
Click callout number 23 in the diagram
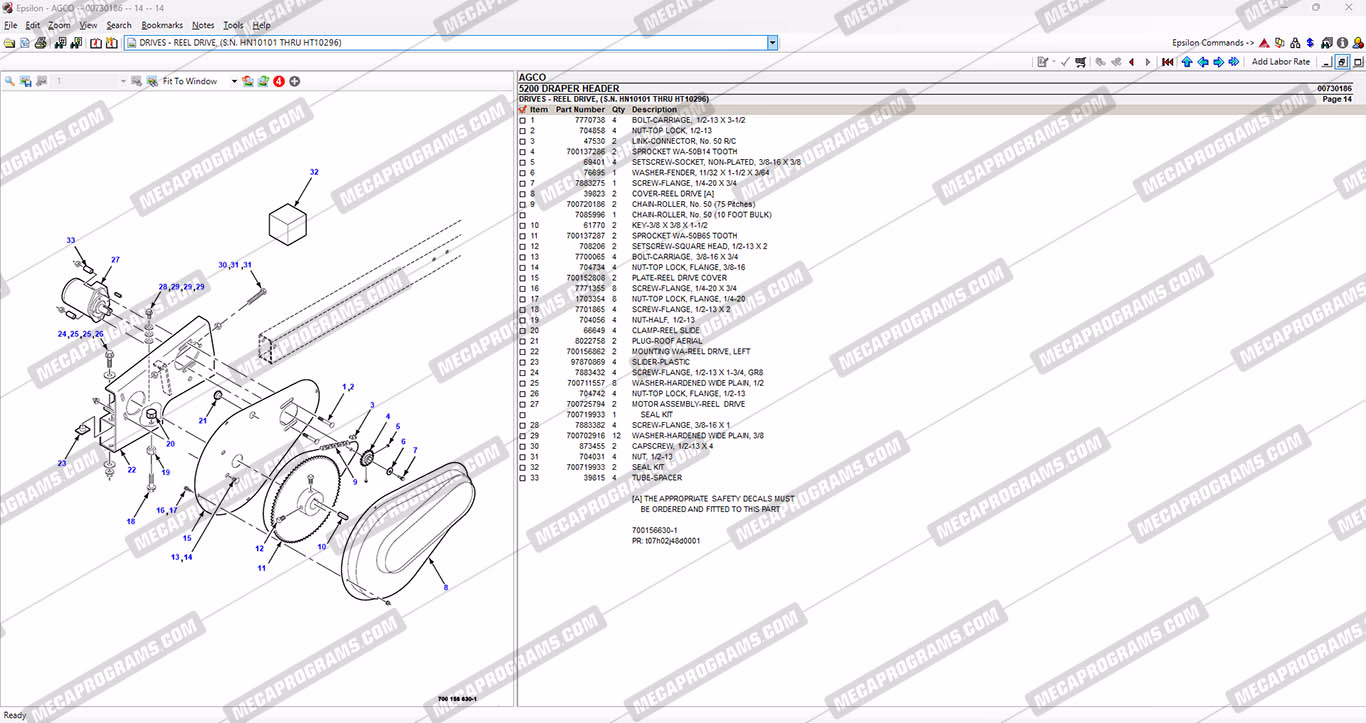tap(62, 463)
